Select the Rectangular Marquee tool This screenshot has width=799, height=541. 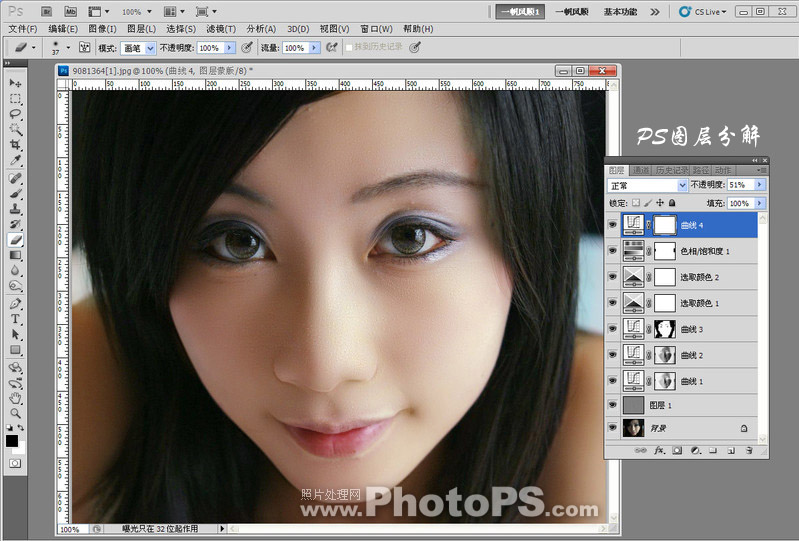point(15,99)
